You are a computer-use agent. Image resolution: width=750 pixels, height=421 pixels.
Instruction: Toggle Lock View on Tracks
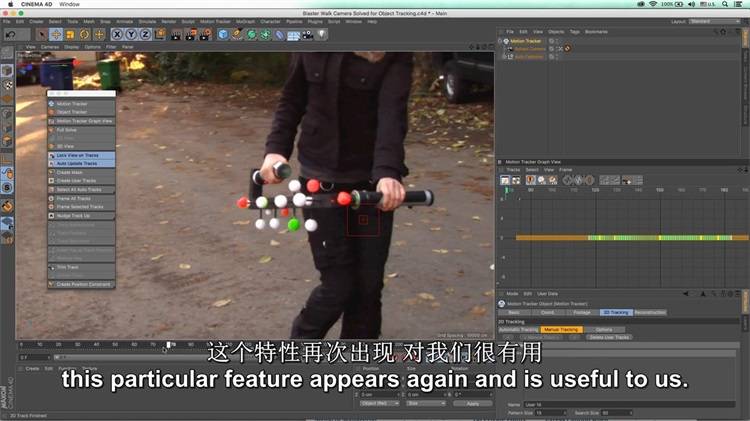click(81, 155)
